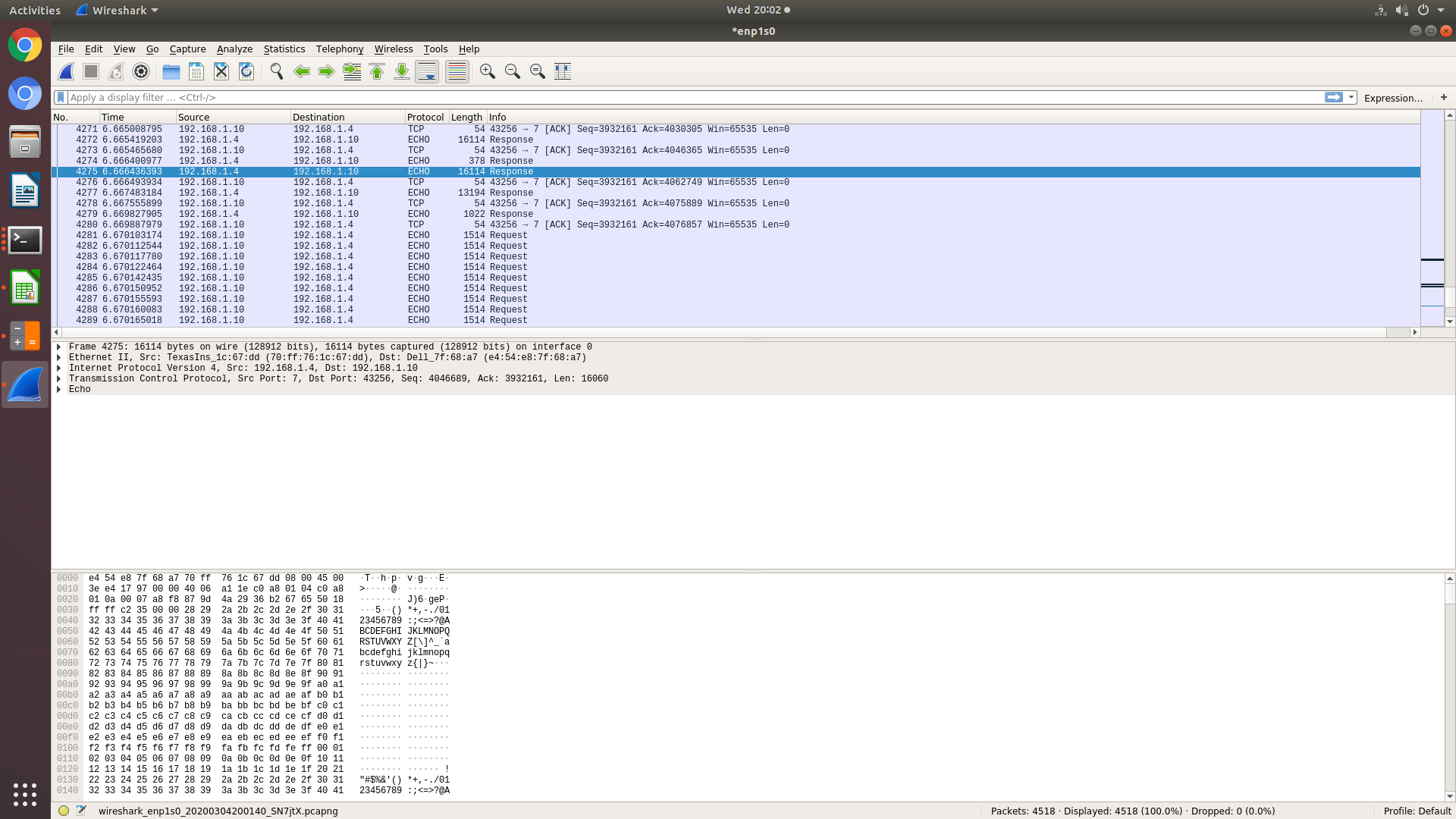Toggle auto-scroll during live capture
Image resolution: width=1456 pixels, height=819 pixels.
tap(427, 71)
